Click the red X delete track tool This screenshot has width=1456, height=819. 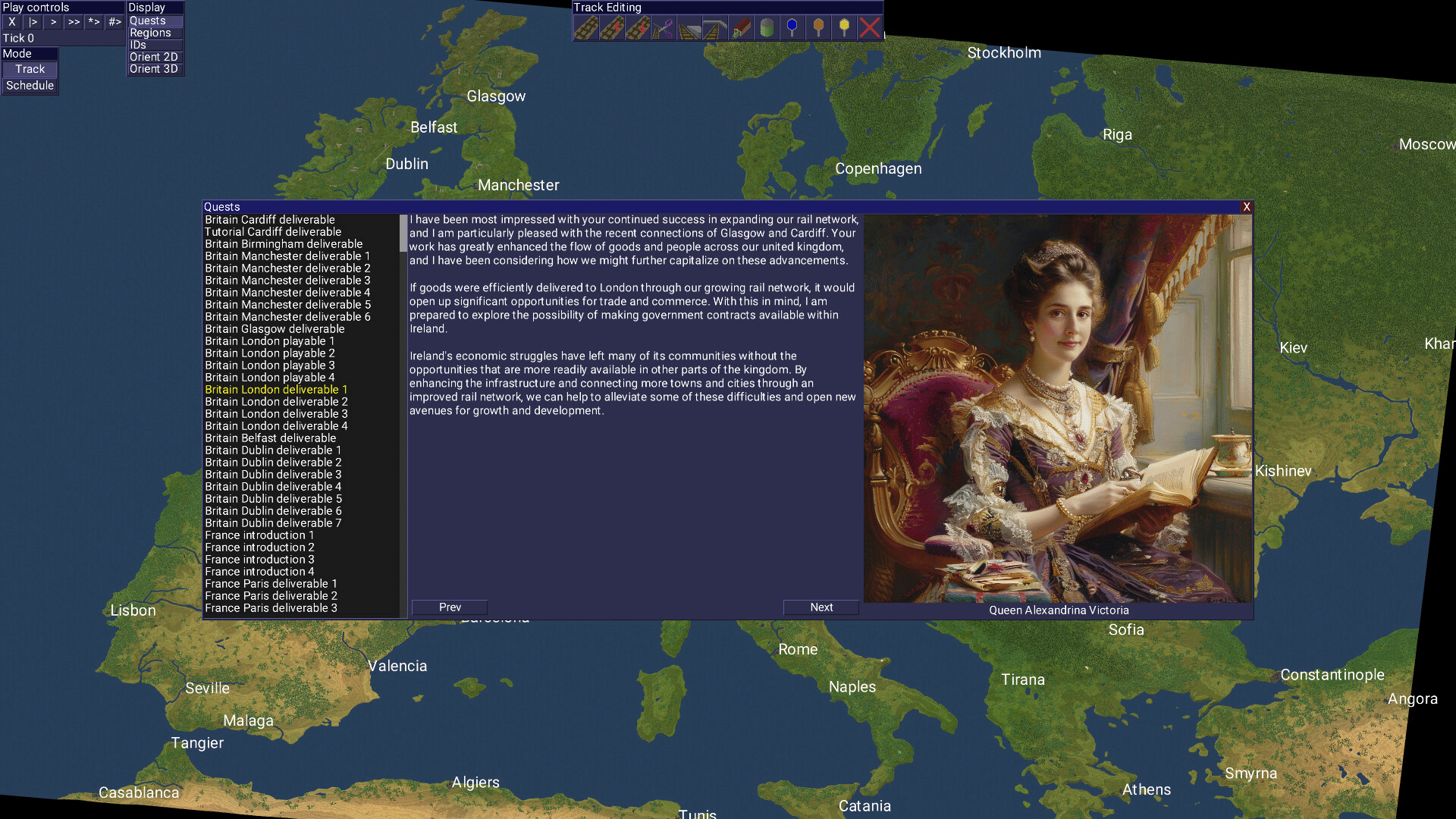[870, 29]
